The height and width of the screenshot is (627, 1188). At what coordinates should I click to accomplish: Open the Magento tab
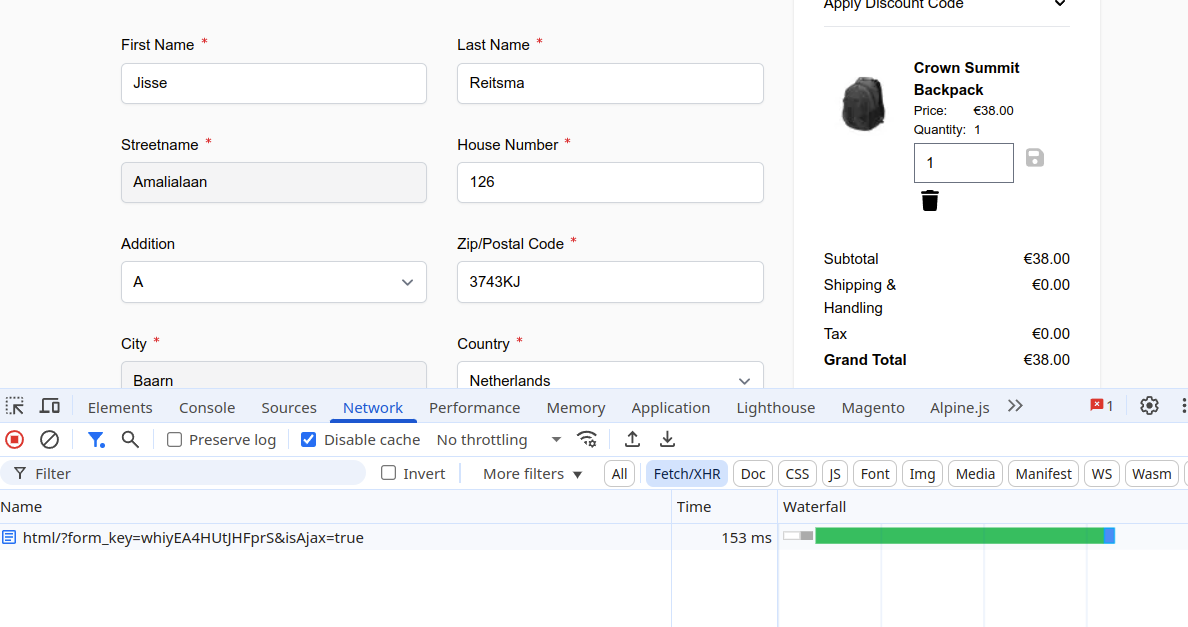pyautogui.click(x=873, y=407)
